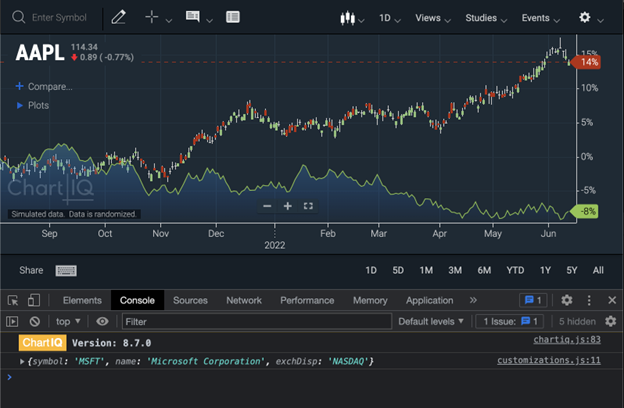Open the top context dropdown
The image size is (624, 408).
tap(68, 321)
